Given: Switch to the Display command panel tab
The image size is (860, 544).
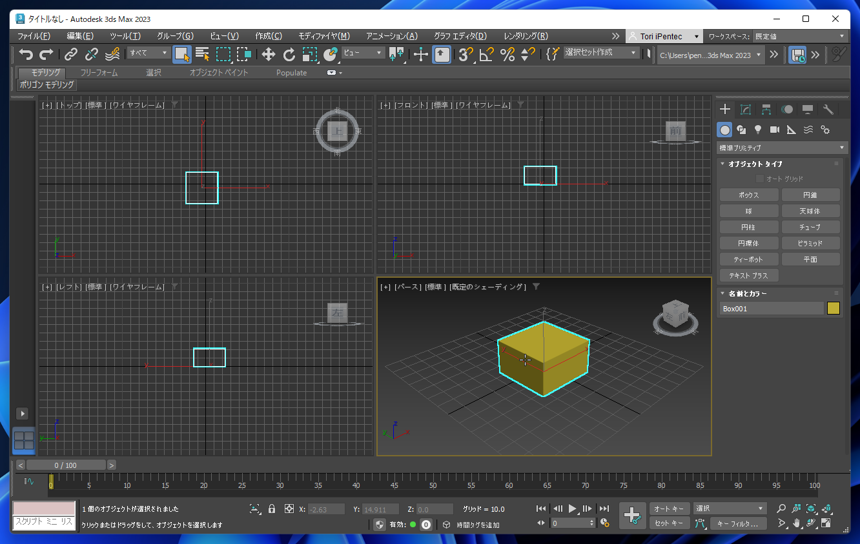Looking at the screenshot, I should coord(807,109).
